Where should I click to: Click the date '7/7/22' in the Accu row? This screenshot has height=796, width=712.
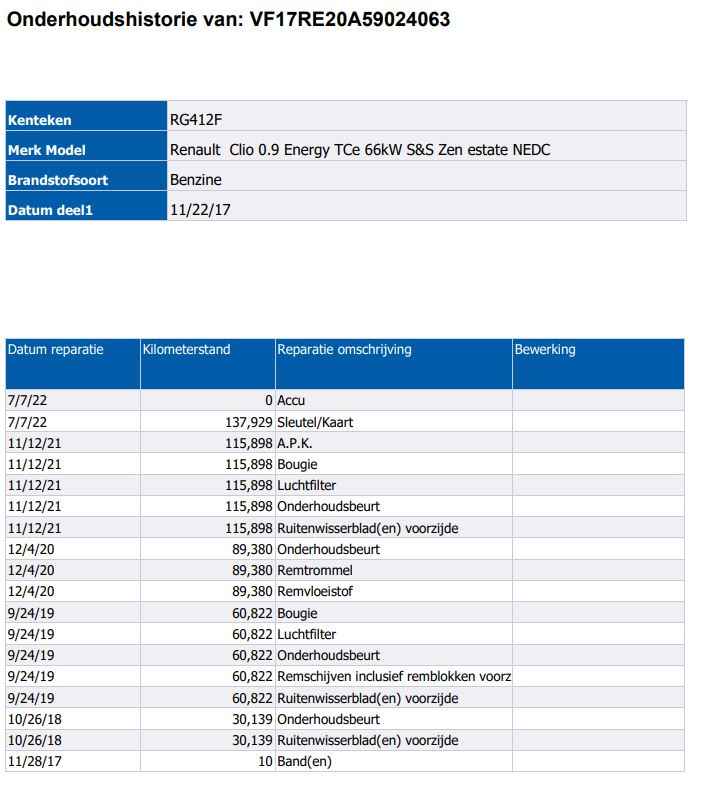point(27,401)
